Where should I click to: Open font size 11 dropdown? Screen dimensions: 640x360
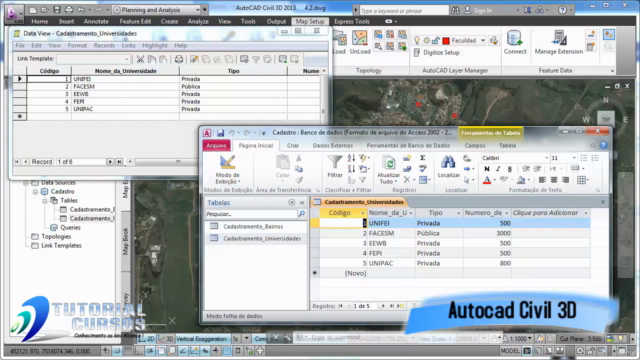tap(574, 158)
